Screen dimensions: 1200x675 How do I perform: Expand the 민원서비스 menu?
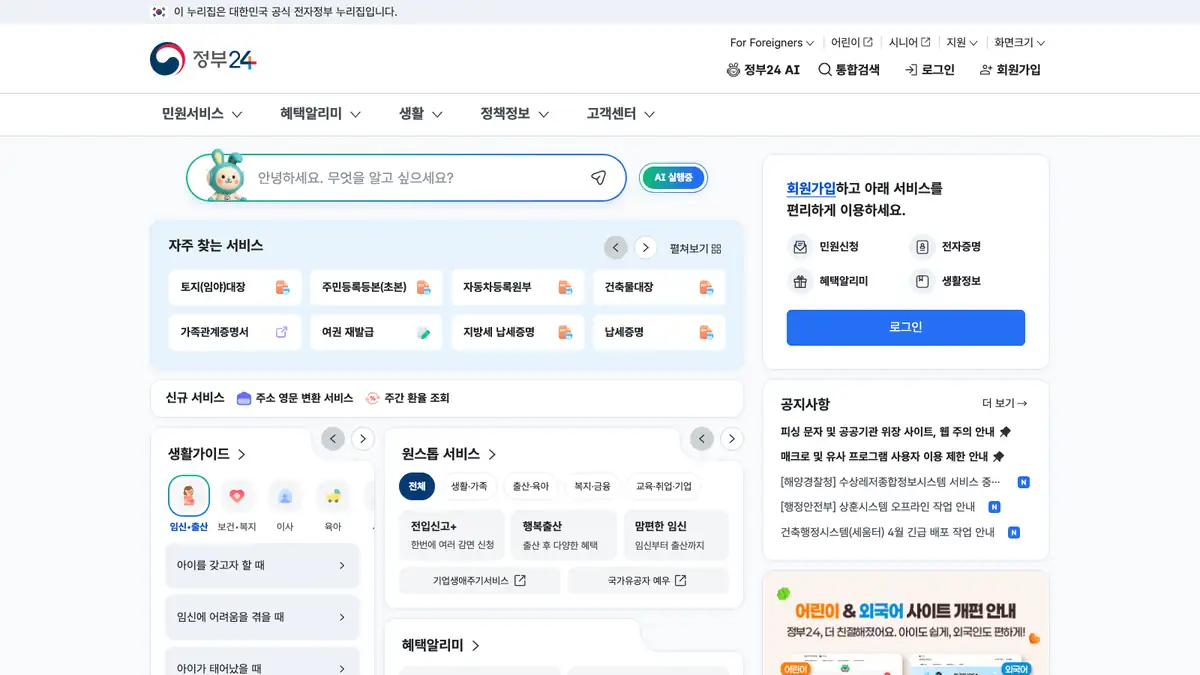coord(202,114)
